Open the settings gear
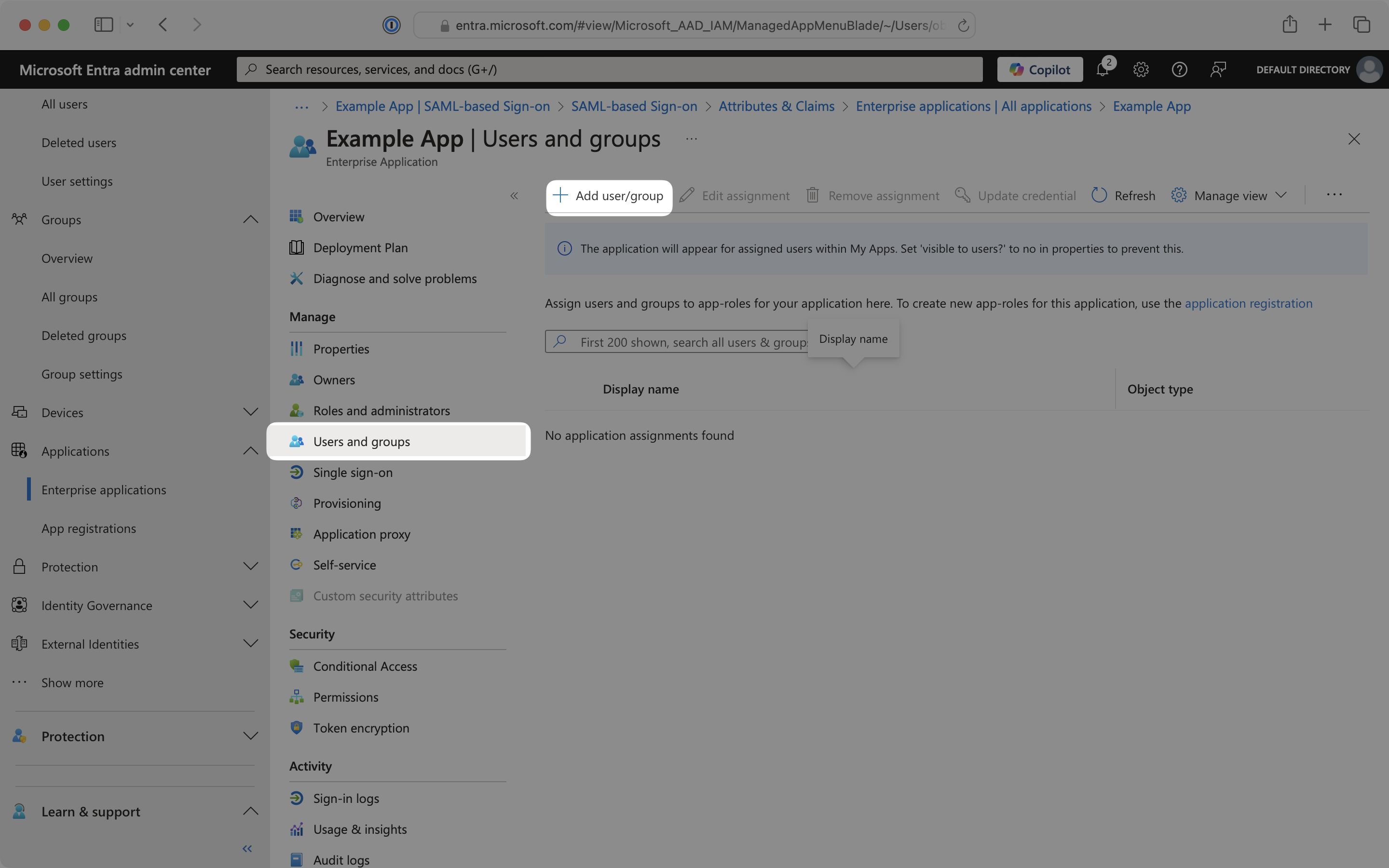 pyautogui.click(x=1140, y=69)
